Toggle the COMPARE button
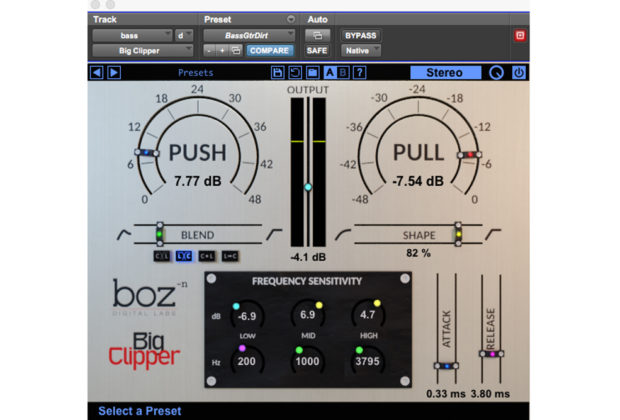 click(x=269, y=51)
